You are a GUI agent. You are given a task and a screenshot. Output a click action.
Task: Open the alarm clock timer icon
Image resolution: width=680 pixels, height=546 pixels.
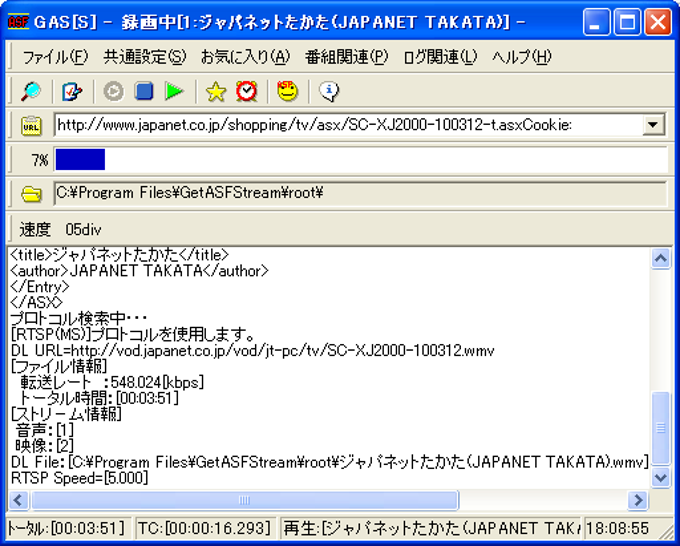246,92
